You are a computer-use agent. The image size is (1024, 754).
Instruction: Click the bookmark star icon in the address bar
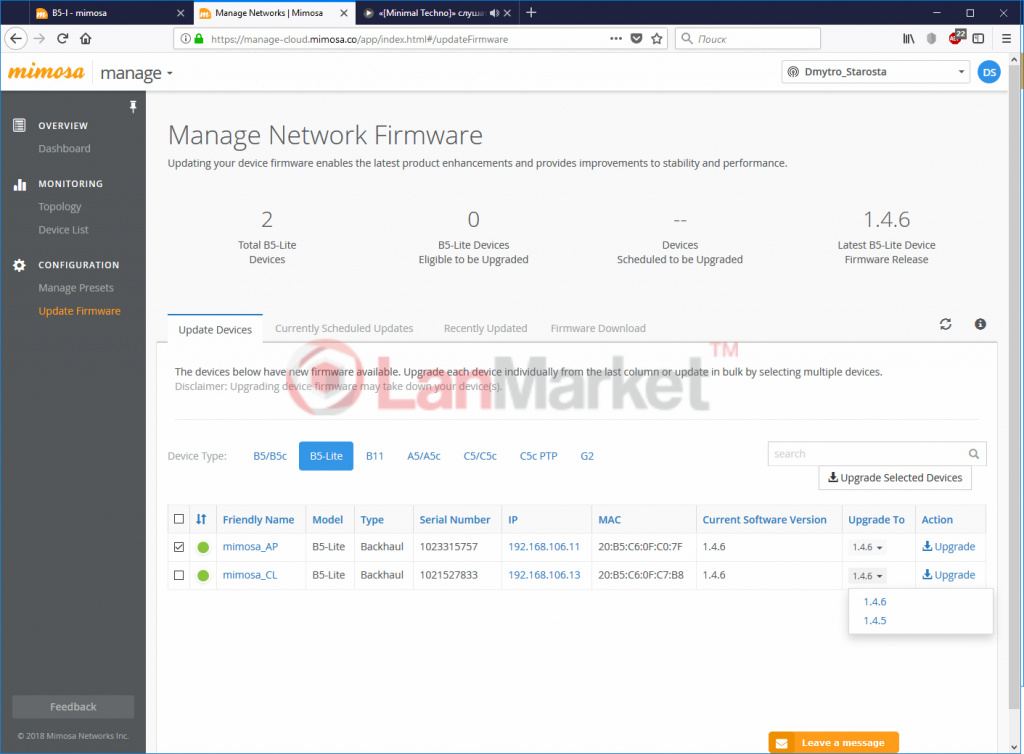click(657, 39)
